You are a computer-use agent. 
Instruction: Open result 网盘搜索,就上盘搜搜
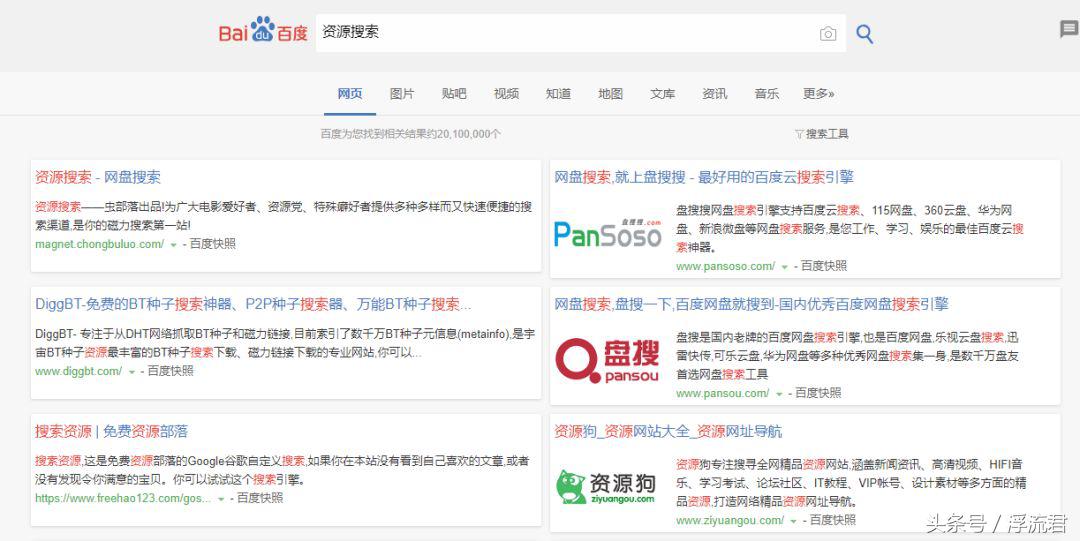pos(704,177)
